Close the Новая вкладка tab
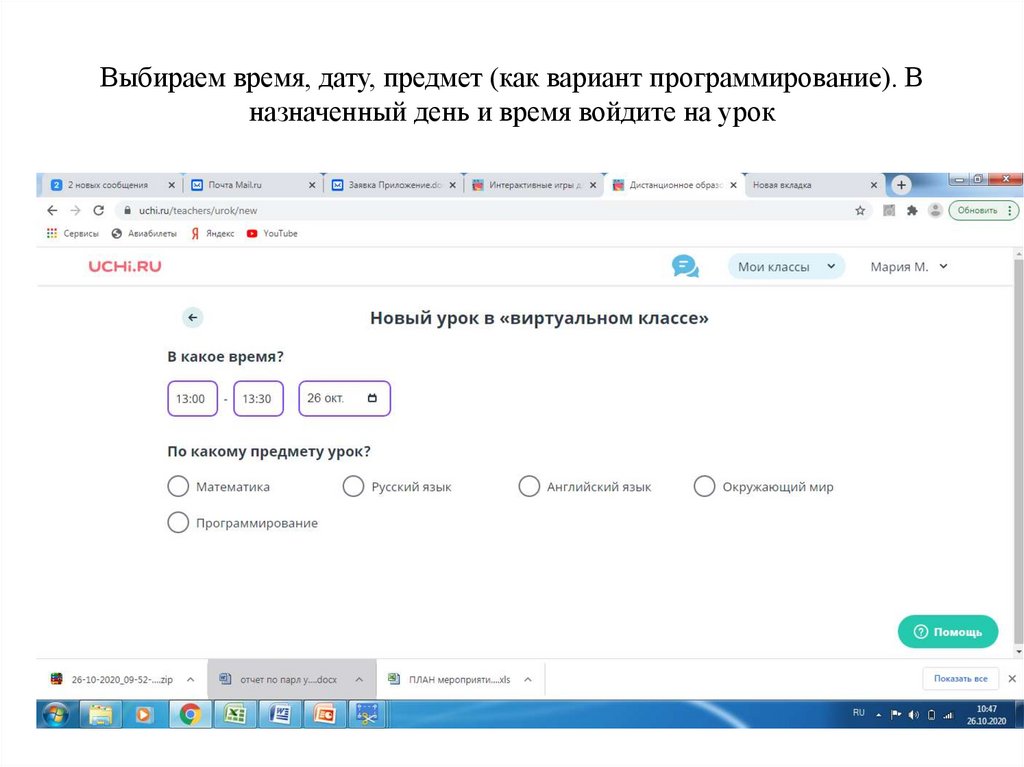The height and width of the screenshot is (767, 1024). 874,185
